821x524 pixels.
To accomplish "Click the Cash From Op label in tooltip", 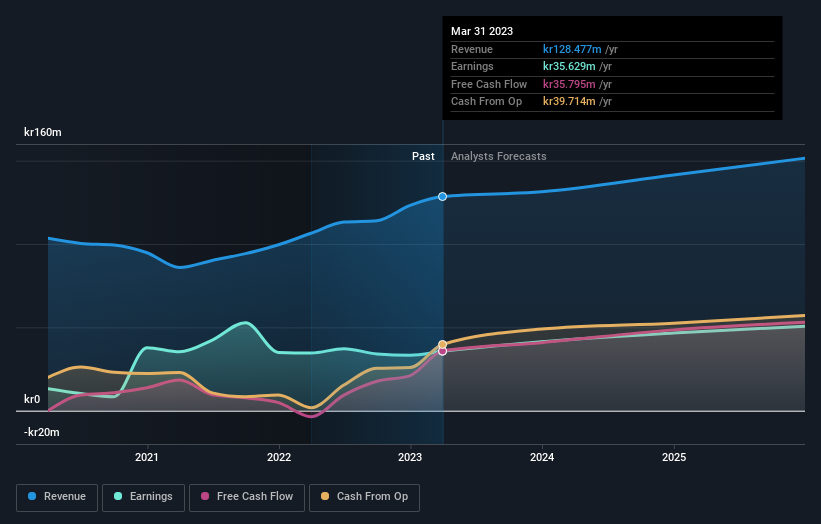I will pyautogui.click(x=486, y=102).
